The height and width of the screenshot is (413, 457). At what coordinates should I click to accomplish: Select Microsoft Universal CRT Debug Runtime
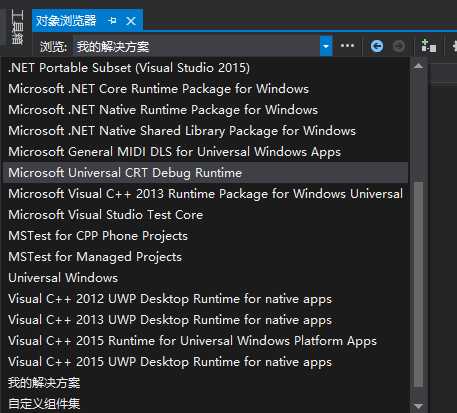(x=205, y=173)
